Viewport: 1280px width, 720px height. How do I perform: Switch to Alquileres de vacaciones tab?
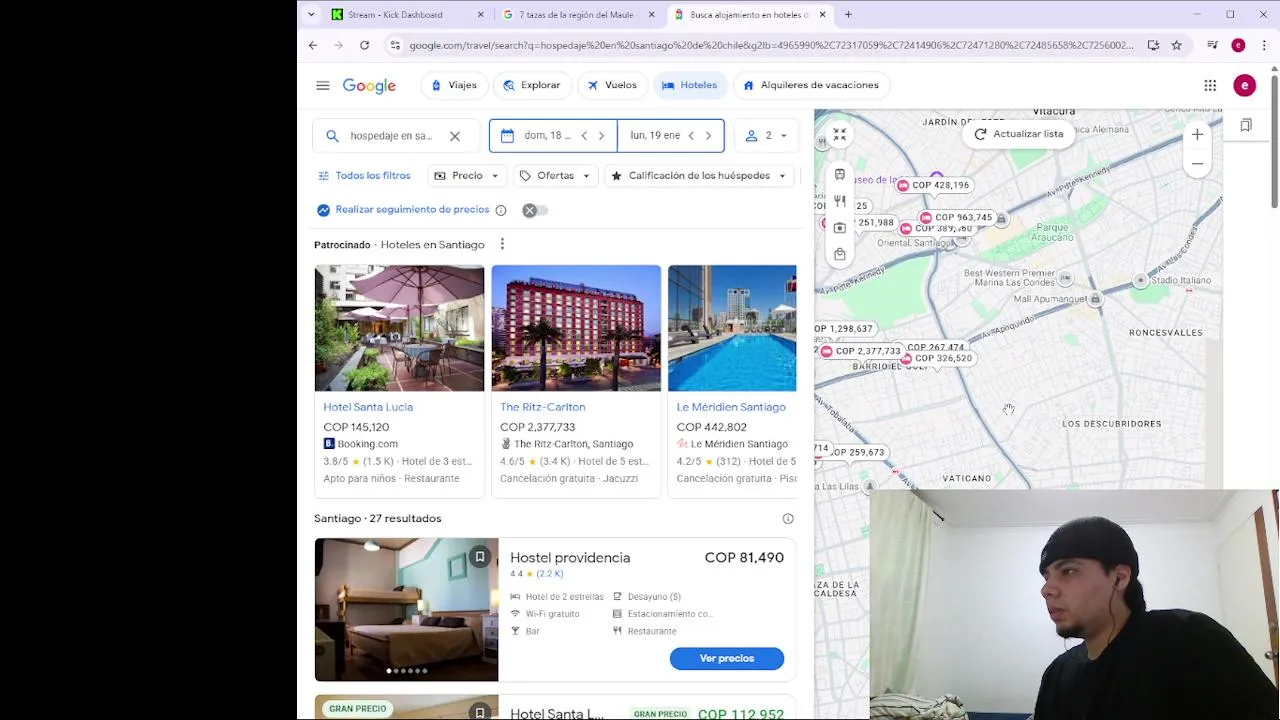click(x=811, y=85)
